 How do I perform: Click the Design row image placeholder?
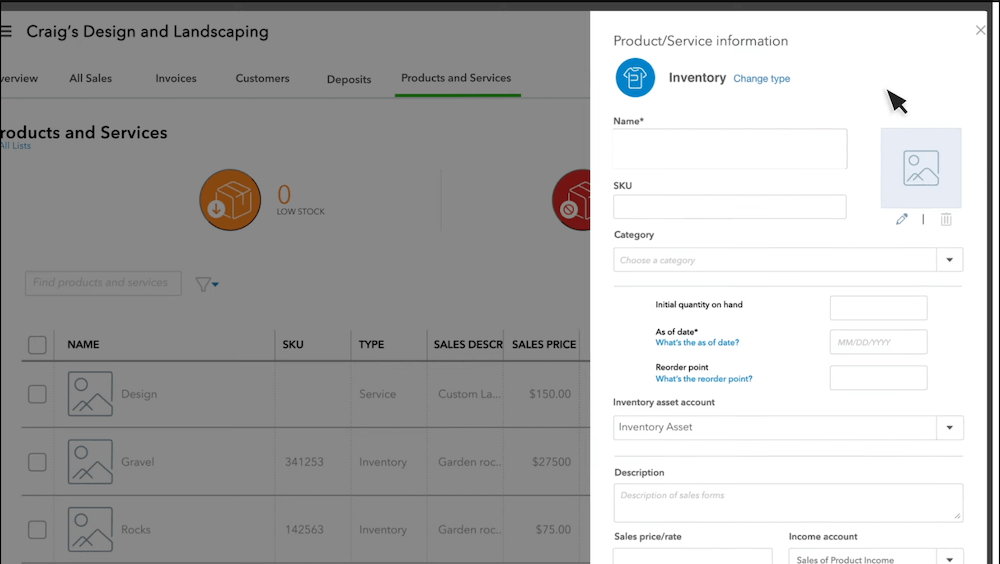click(91, 394)
